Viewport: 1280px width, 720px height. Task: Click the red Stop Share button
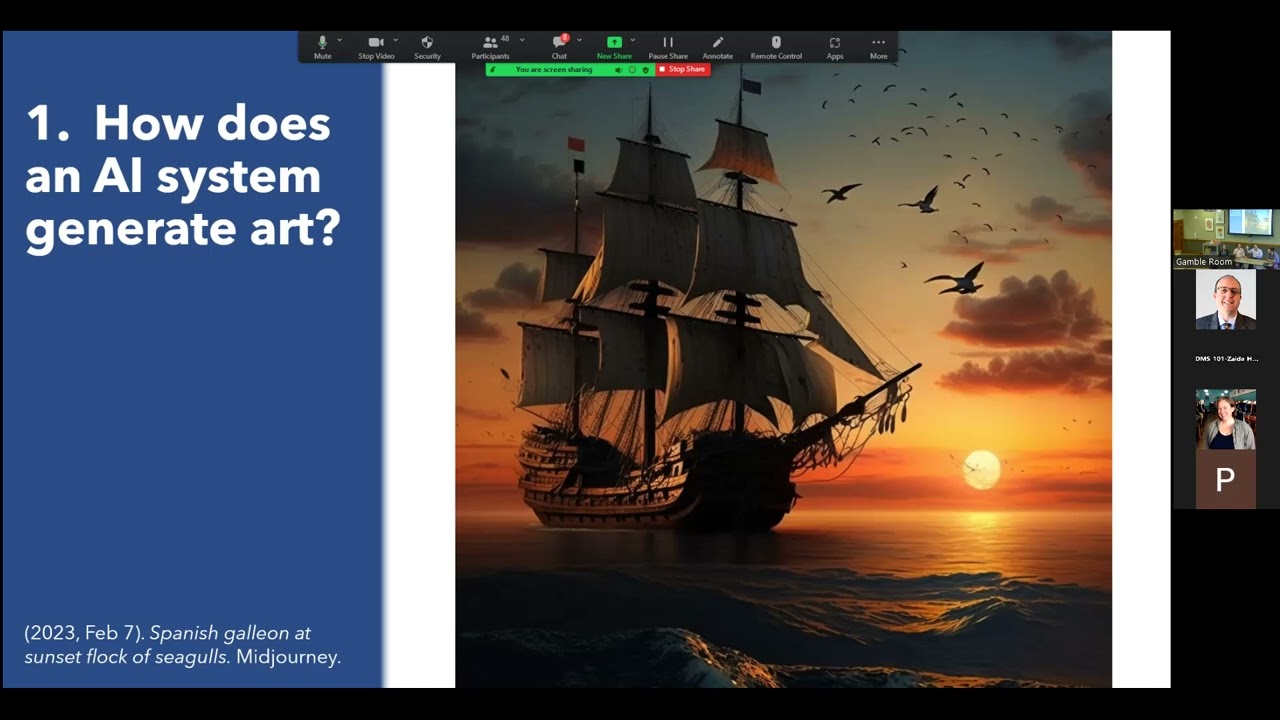(683, 70)
